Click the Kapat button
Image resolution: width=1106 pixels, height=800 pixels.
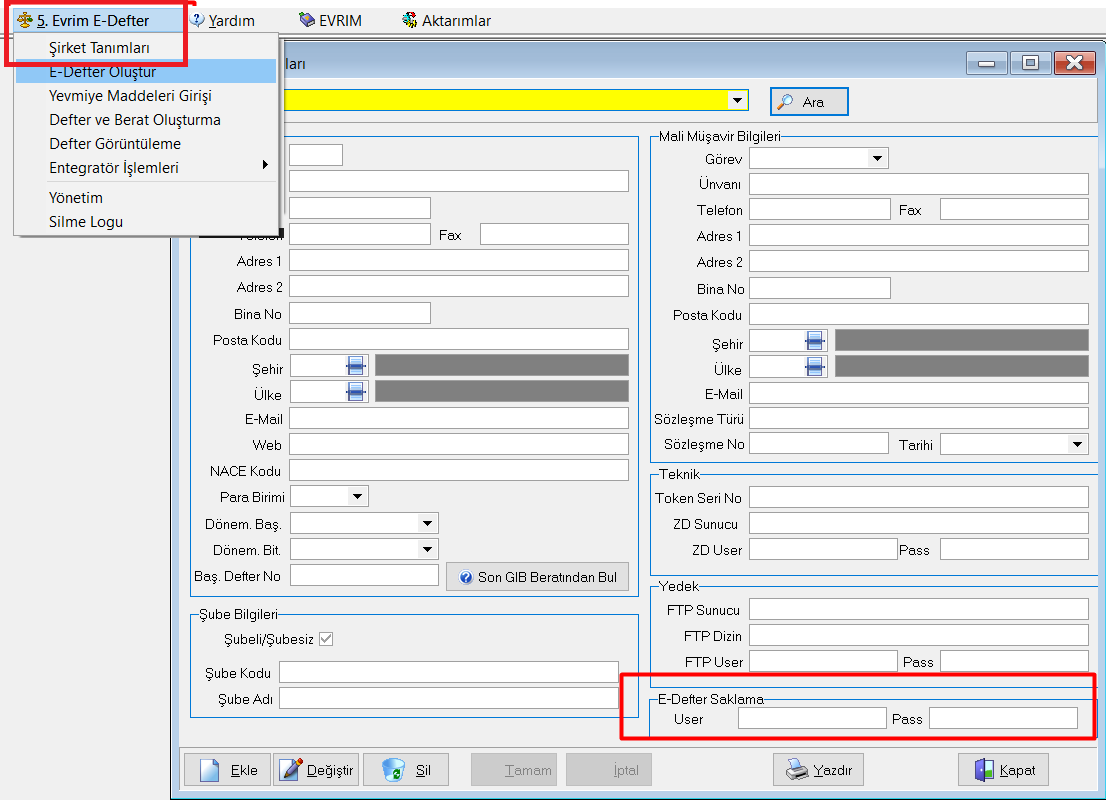coord(1003,770)
